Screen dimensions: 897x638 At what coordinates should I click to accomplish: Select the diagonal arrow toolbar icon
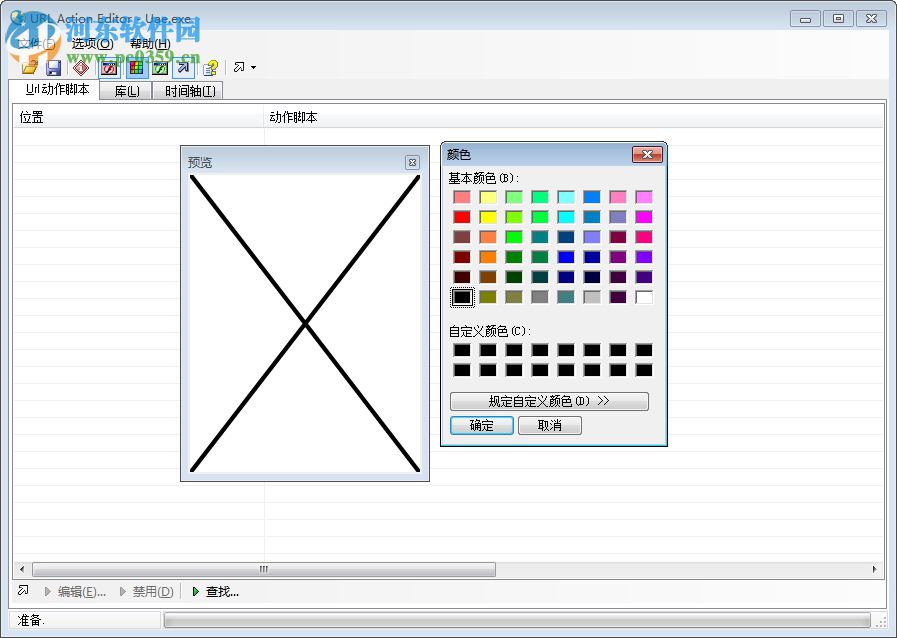click(182, 66)
